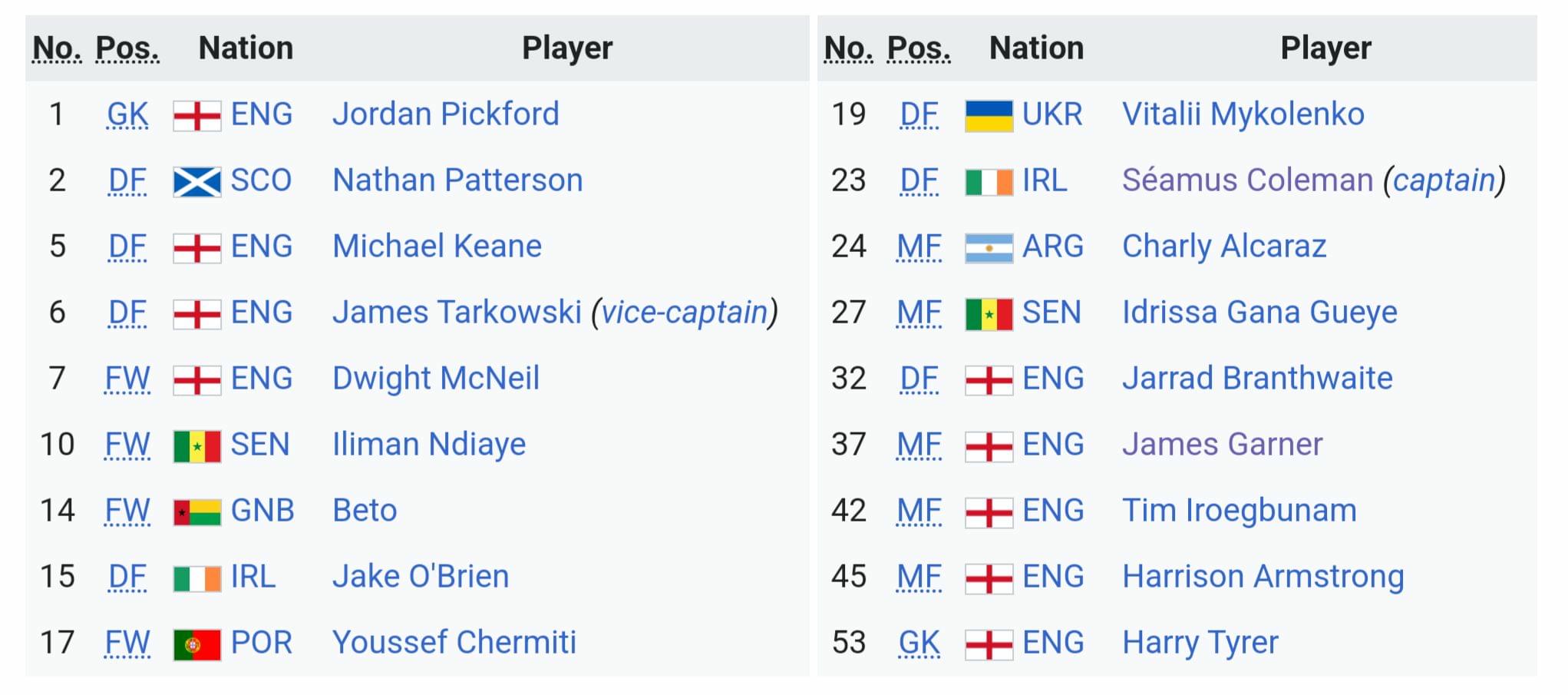Select the Idrissa Gana Gueye link

(x=1259, y=313)
